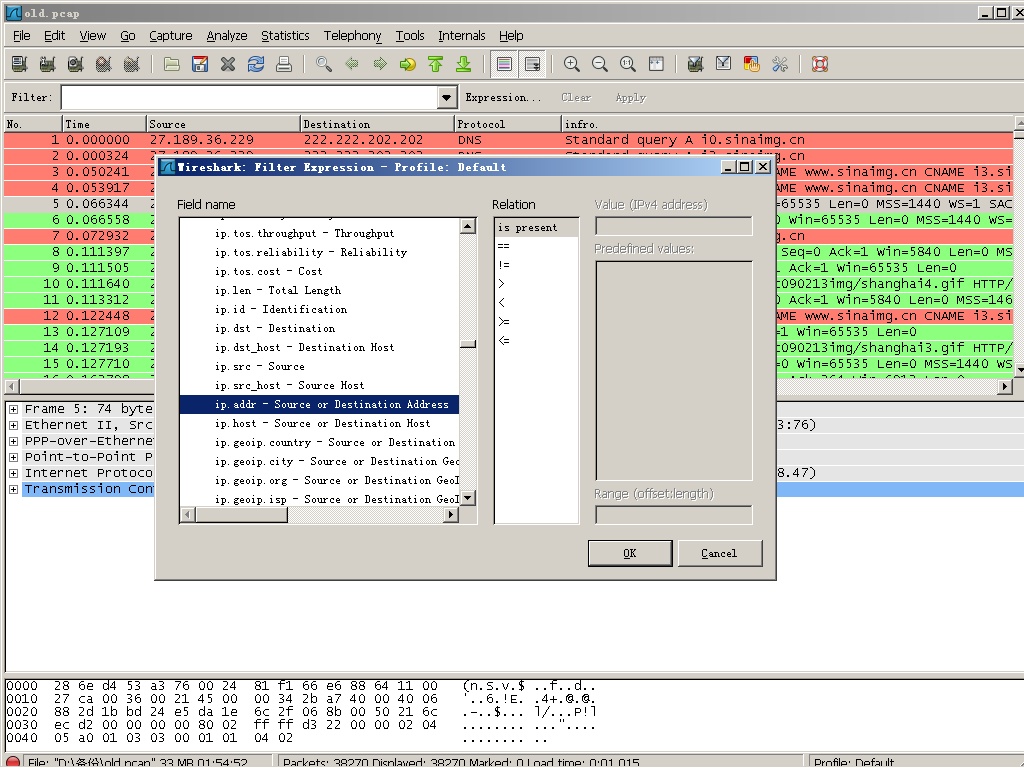The image size is (1024, 768).
Task: Click the Value (IPv4 address) field
Action: click(x=673, y=226)
